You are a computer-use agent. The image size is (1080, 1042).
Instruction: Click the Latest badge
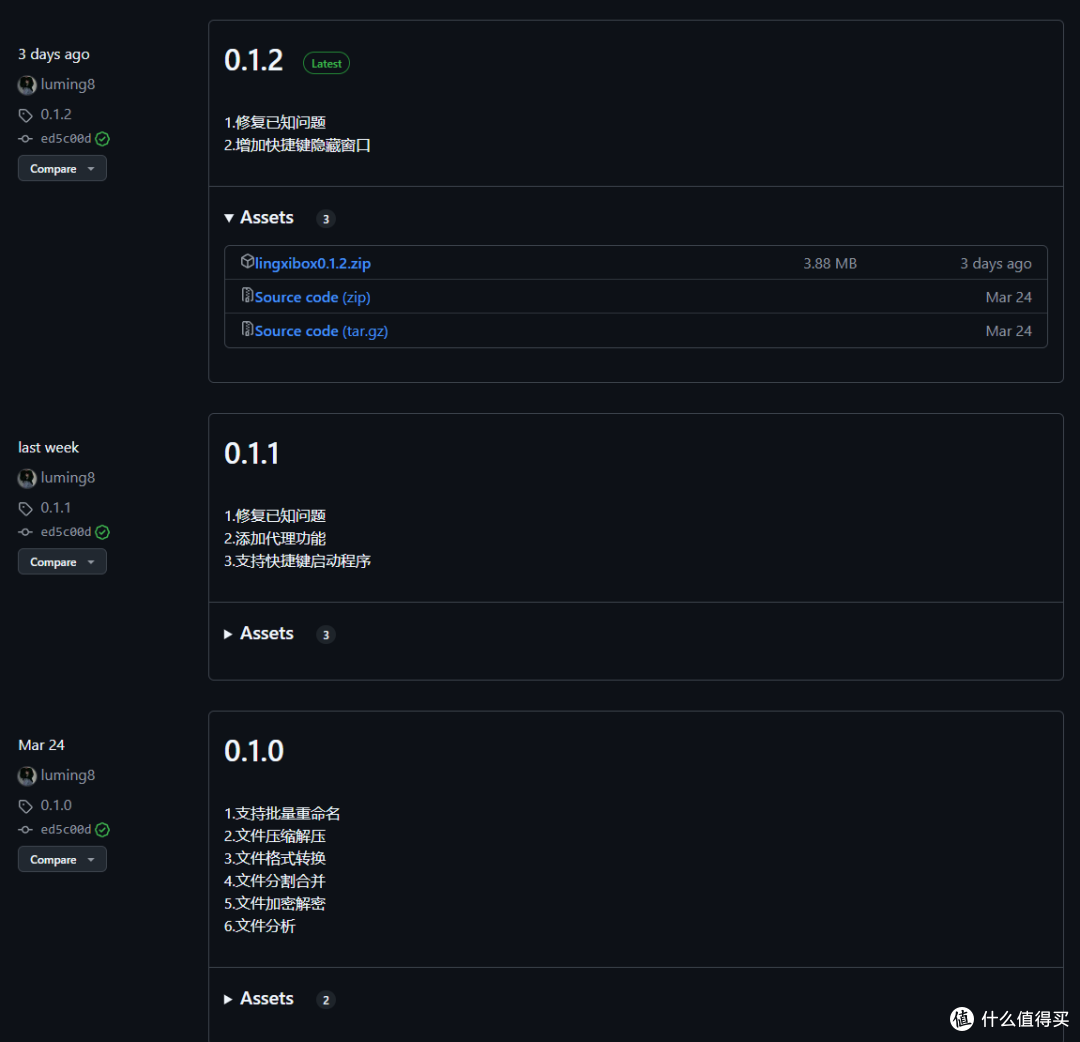326,63
